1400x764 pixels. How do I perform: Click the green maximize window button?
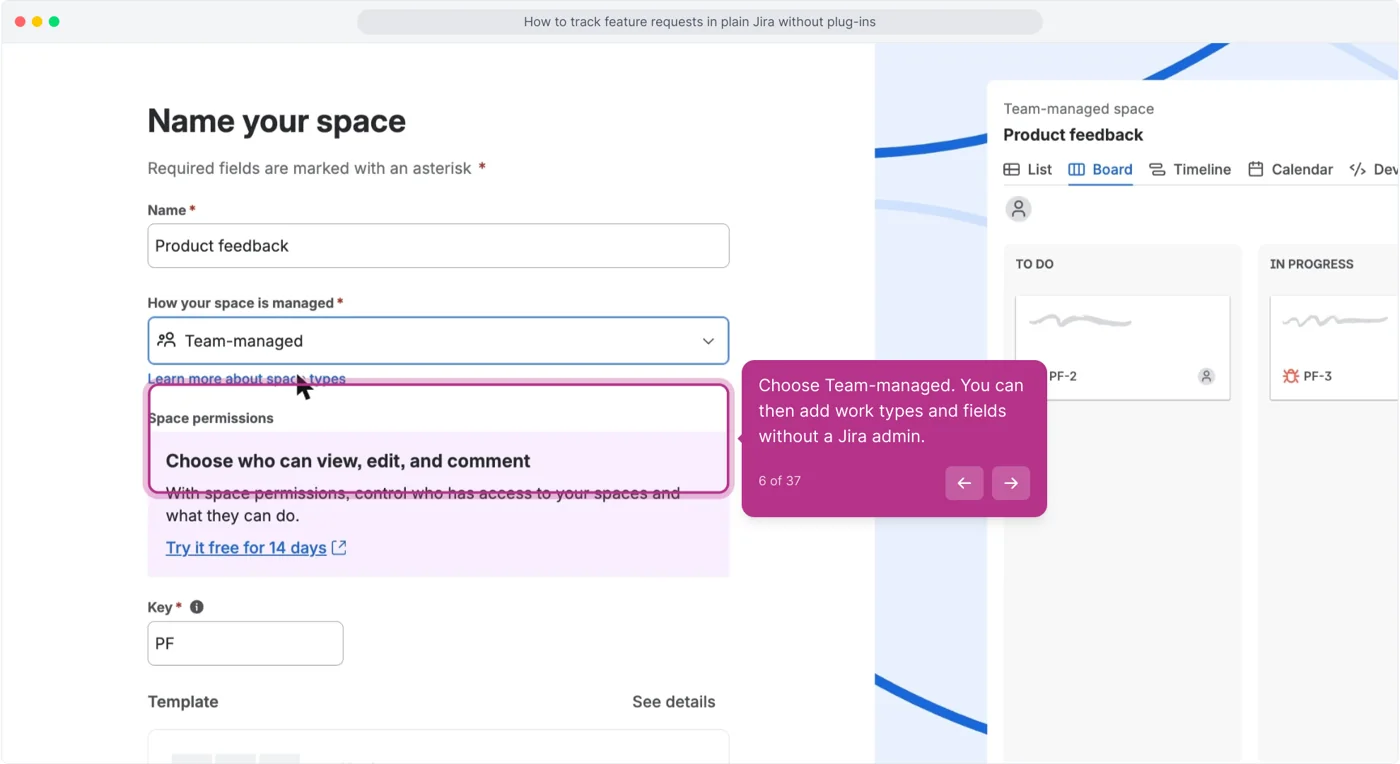[54, 21]
